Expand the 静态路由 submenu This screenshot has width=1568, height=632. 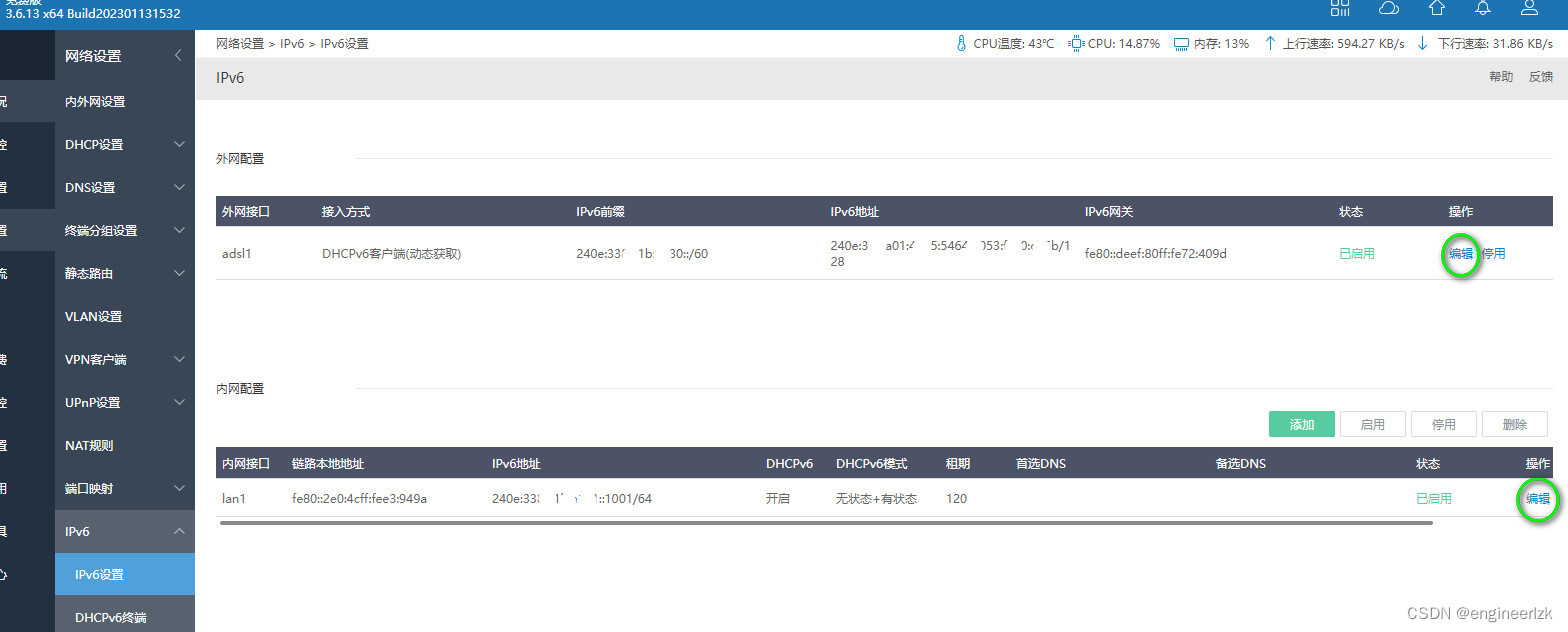point(179,273)
